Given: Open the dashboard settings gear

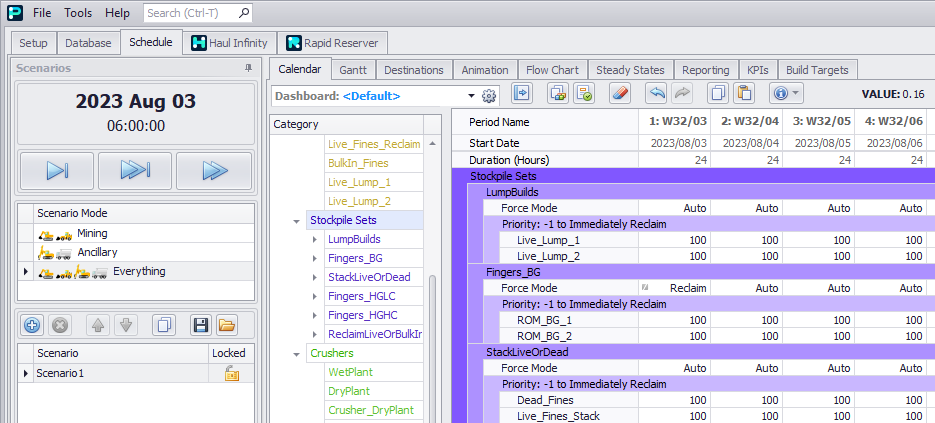Looking at the screenshot, I should point(489,96).
